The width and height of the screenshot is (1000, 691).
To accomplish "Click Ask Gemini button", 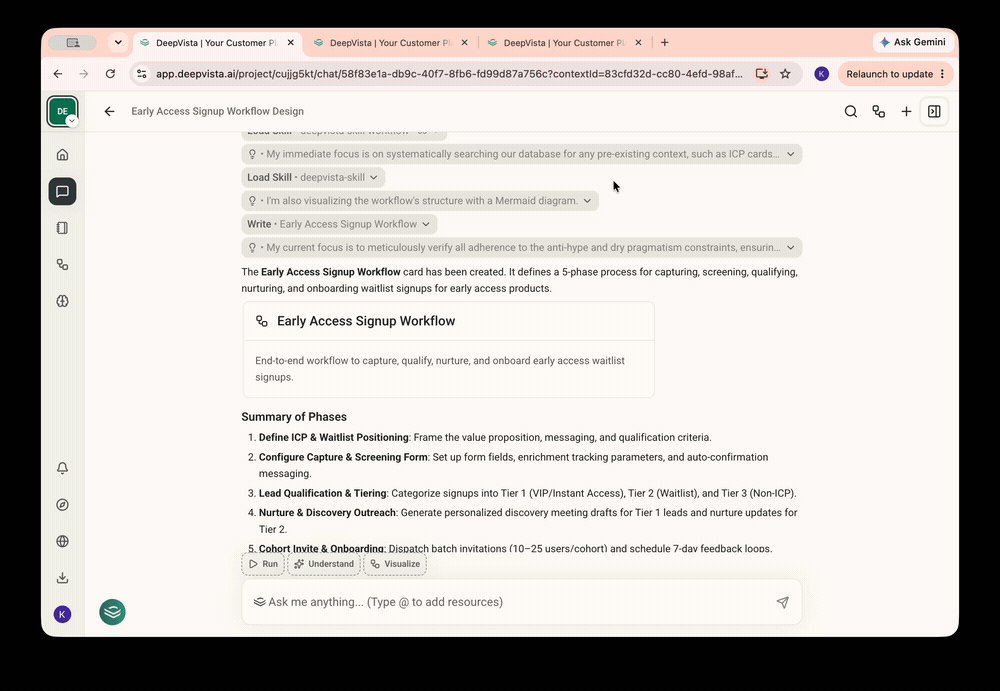I will (x=913, y=42).
